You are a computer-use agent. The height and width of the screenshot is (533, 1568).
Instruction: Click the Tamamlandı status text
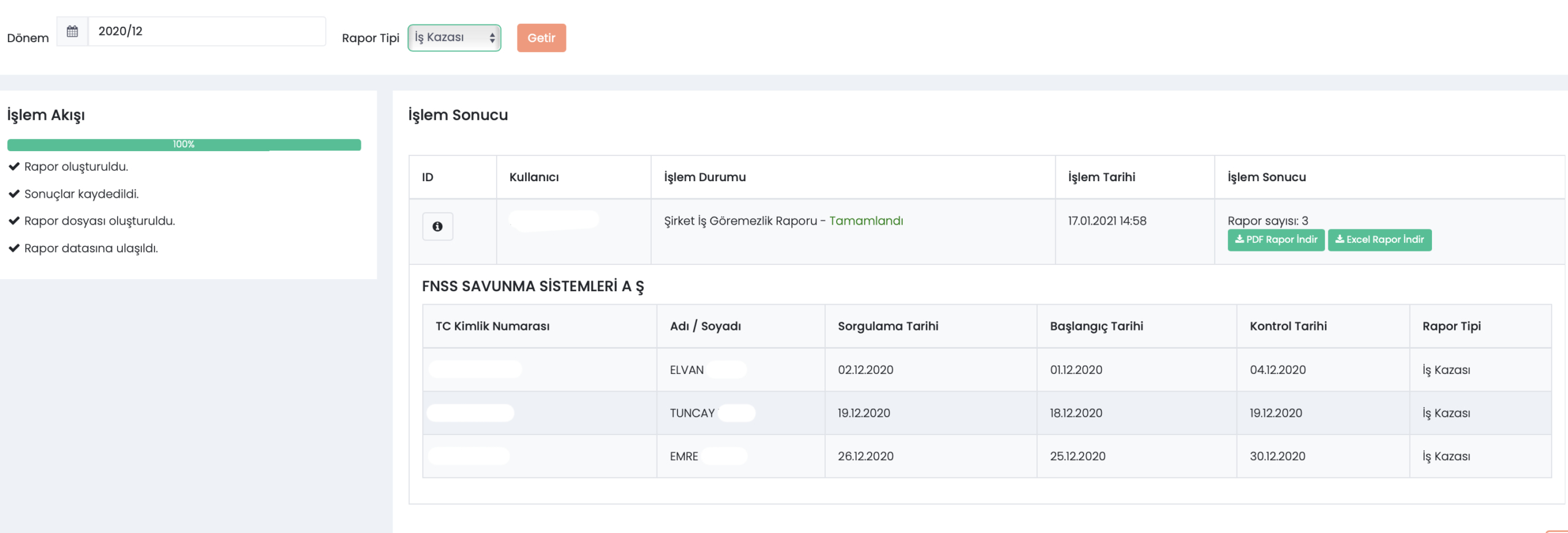[x=865, y=221]
